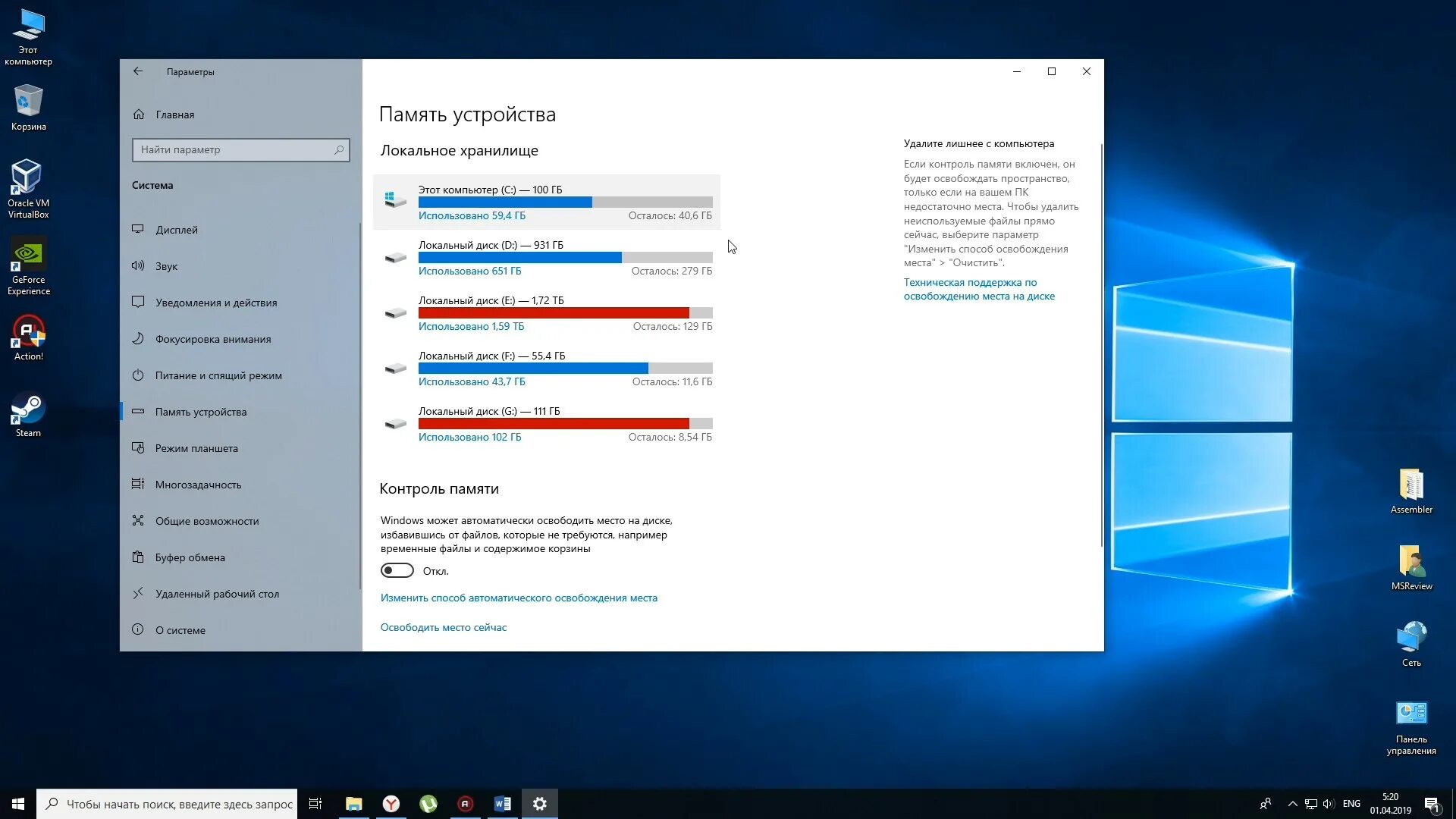Open Буфер обмена settings
This screenshot has height=819, width=1456.
[x=190, y=557]
